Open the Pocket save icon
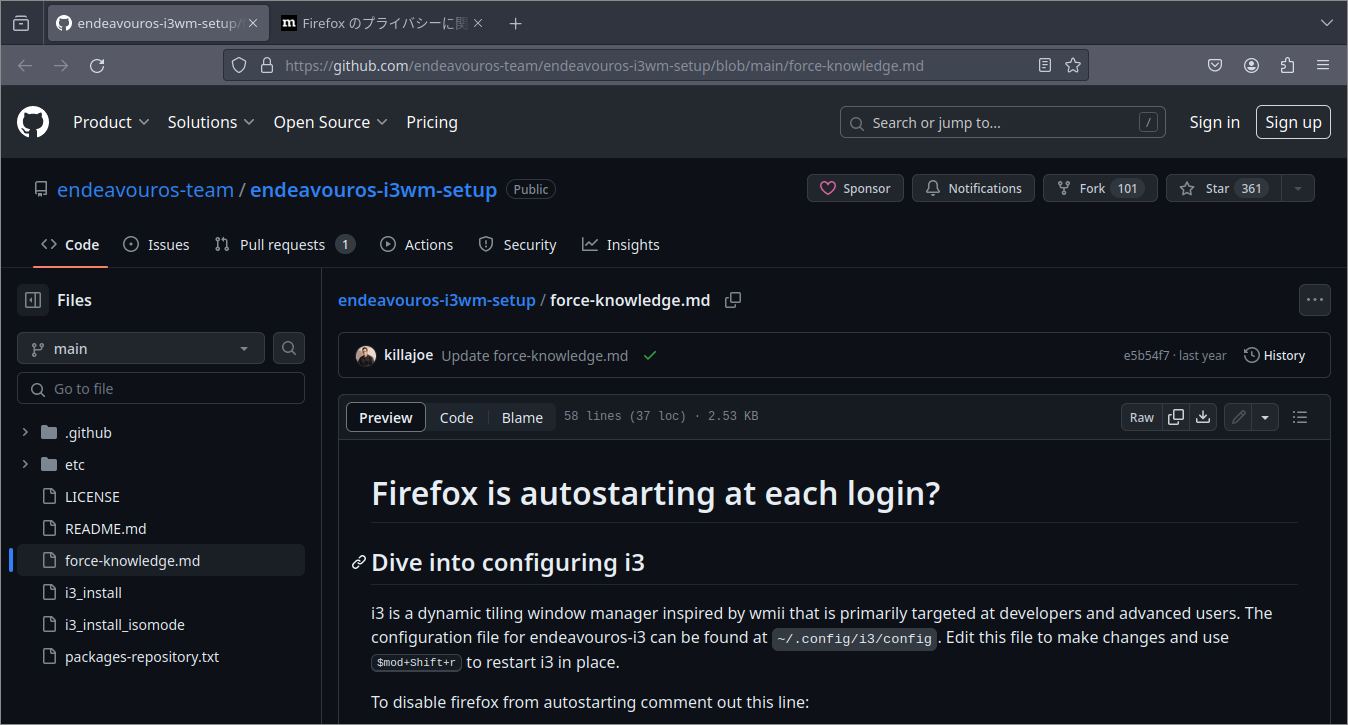1348x725 pixels. (1215, 65)
